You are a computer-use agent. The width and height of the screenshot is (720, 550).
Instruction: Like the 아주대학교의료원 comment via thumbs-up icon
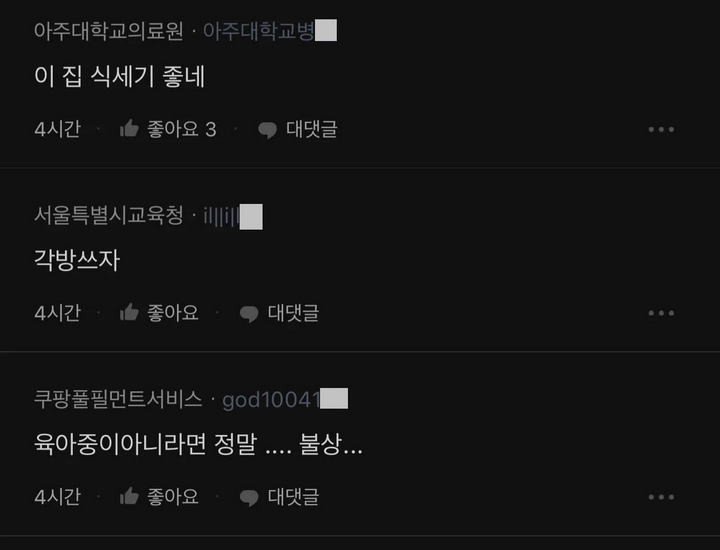pyautogui.click(x=129, y=129)
